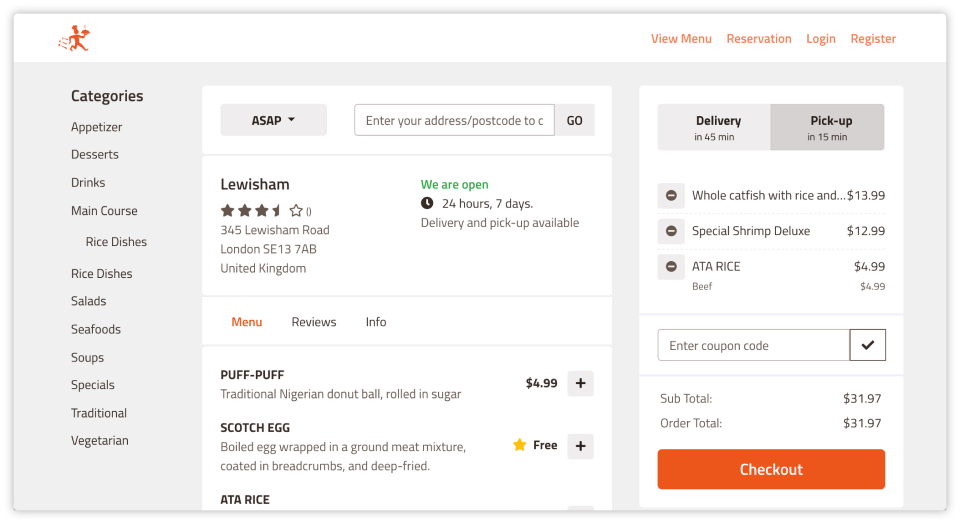Click the star rating for Lewisham

coord(262,211)
